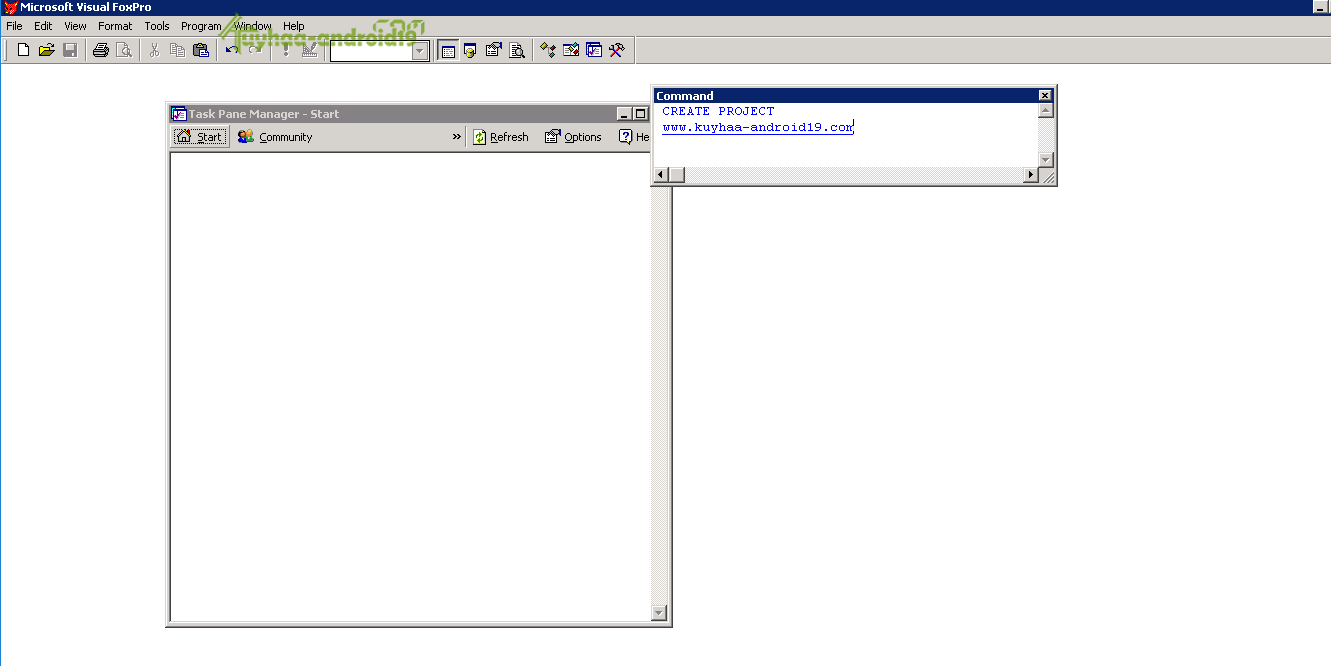Open the Object Browser toolbar icon
This screenshot has width=1331, height=666.
pyautogui.click(x=571, y=50)
